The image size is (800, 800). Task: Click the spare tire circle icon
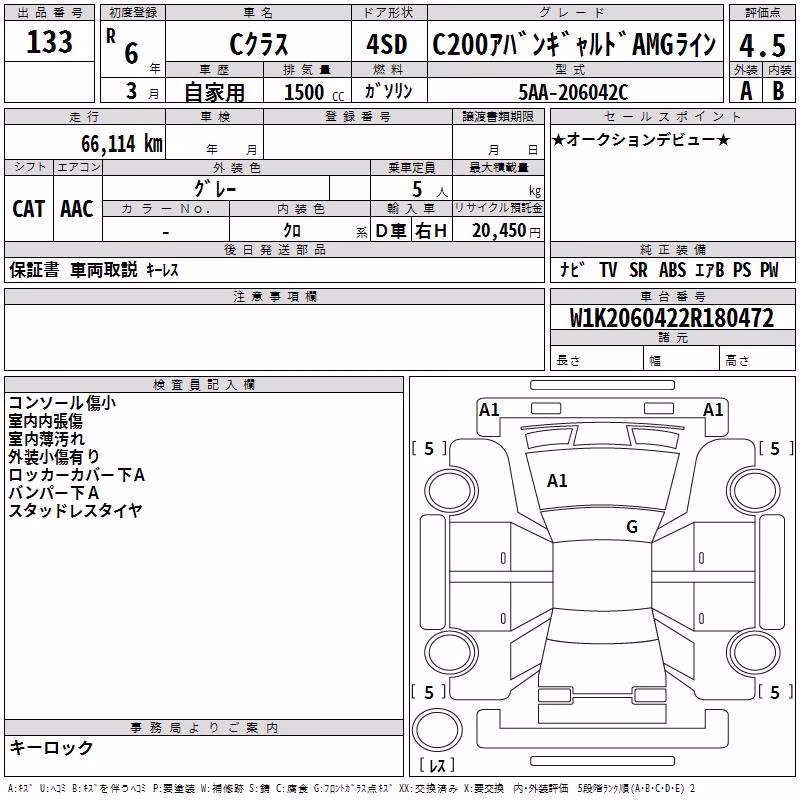pos(437,729)
